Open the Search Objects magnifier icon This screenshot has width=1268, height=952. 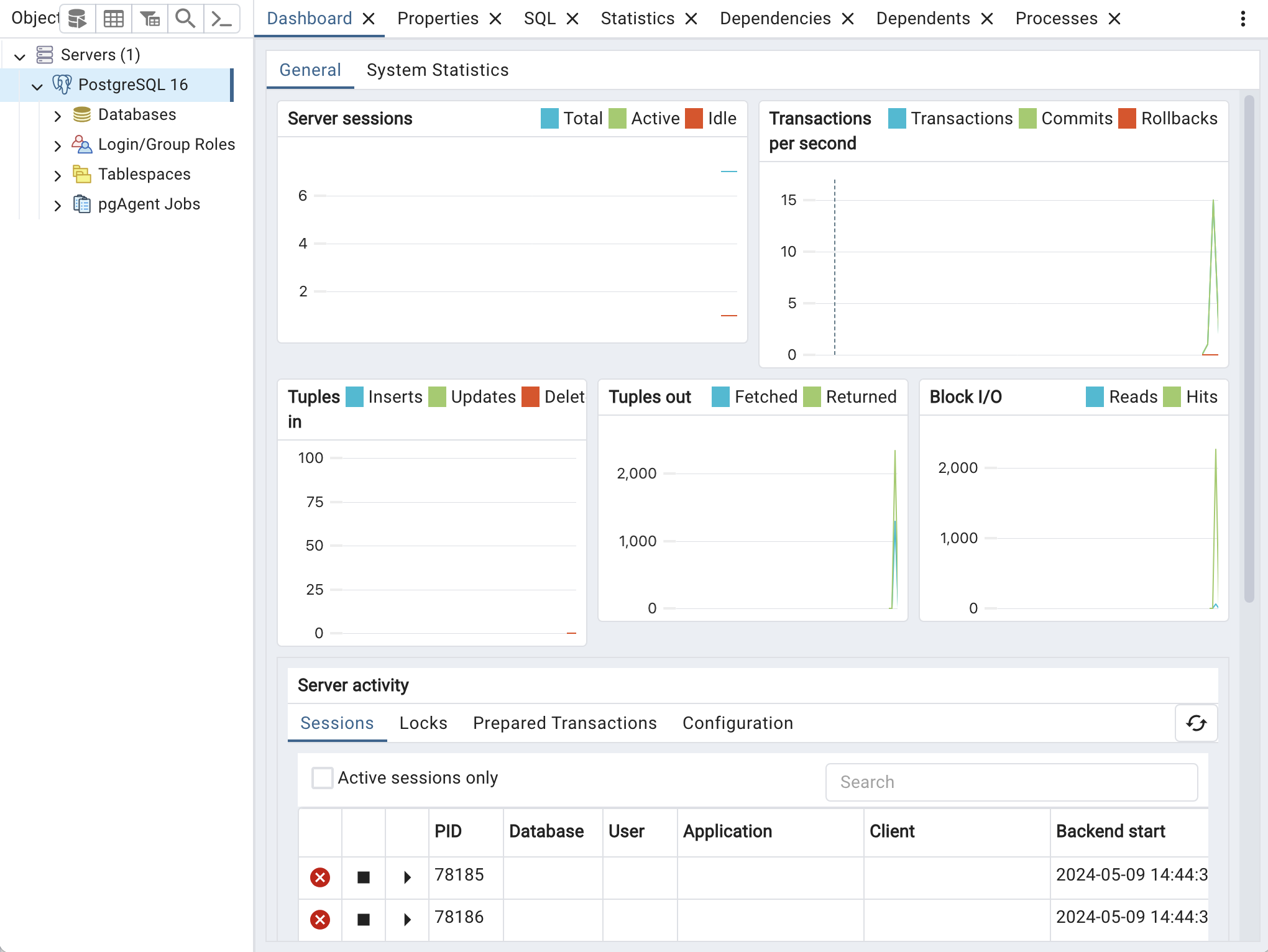pos(185,19)
